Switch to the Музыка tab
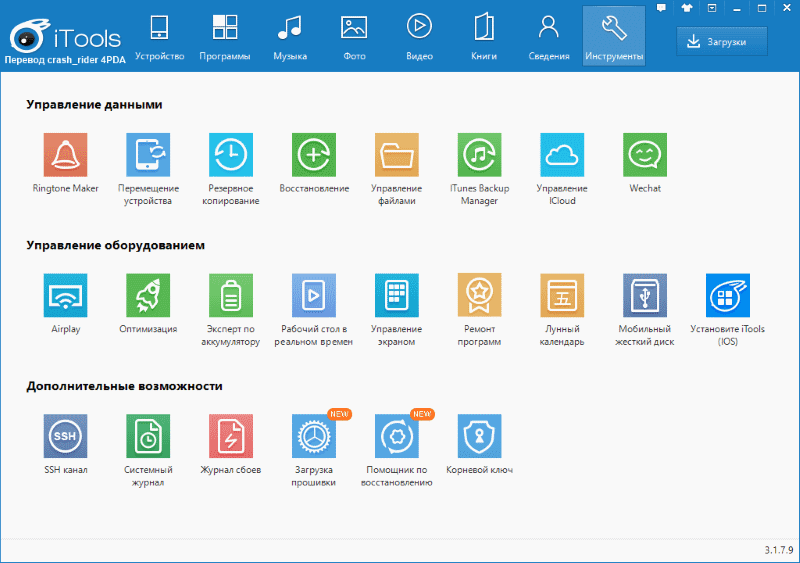Image resolution: width=800 pixels, height=563 pixels. click(290, 36)
